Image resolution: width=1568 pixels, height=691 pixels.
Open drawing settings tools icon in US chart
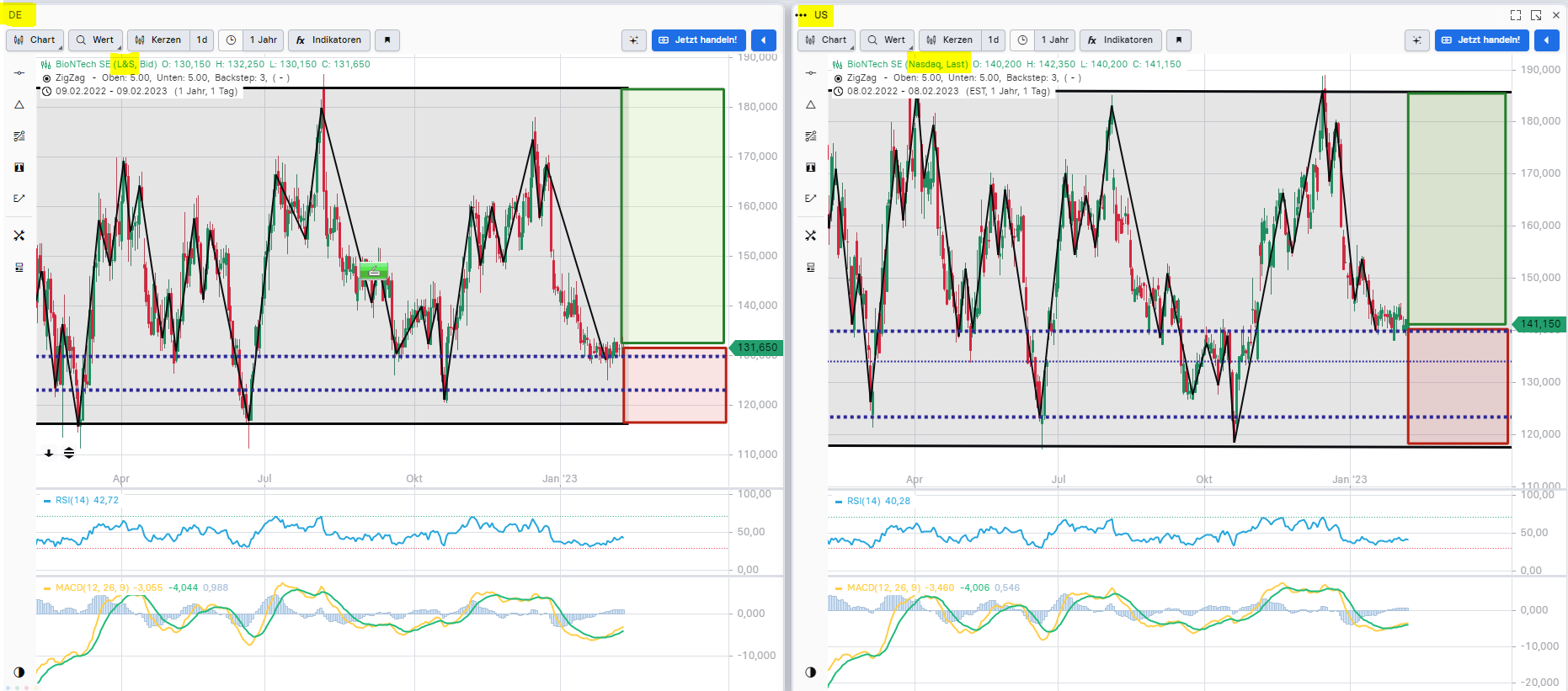click(811, 236)
